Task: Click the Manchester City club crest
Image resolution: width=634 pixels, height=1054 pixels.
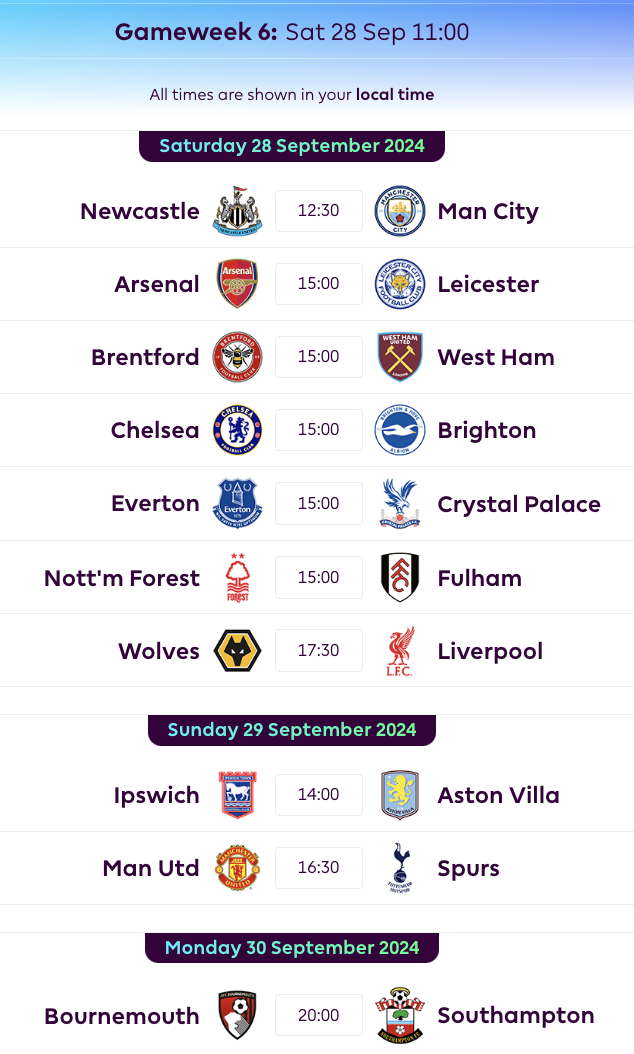Action: pyautogui.click(x=399, y=211)
